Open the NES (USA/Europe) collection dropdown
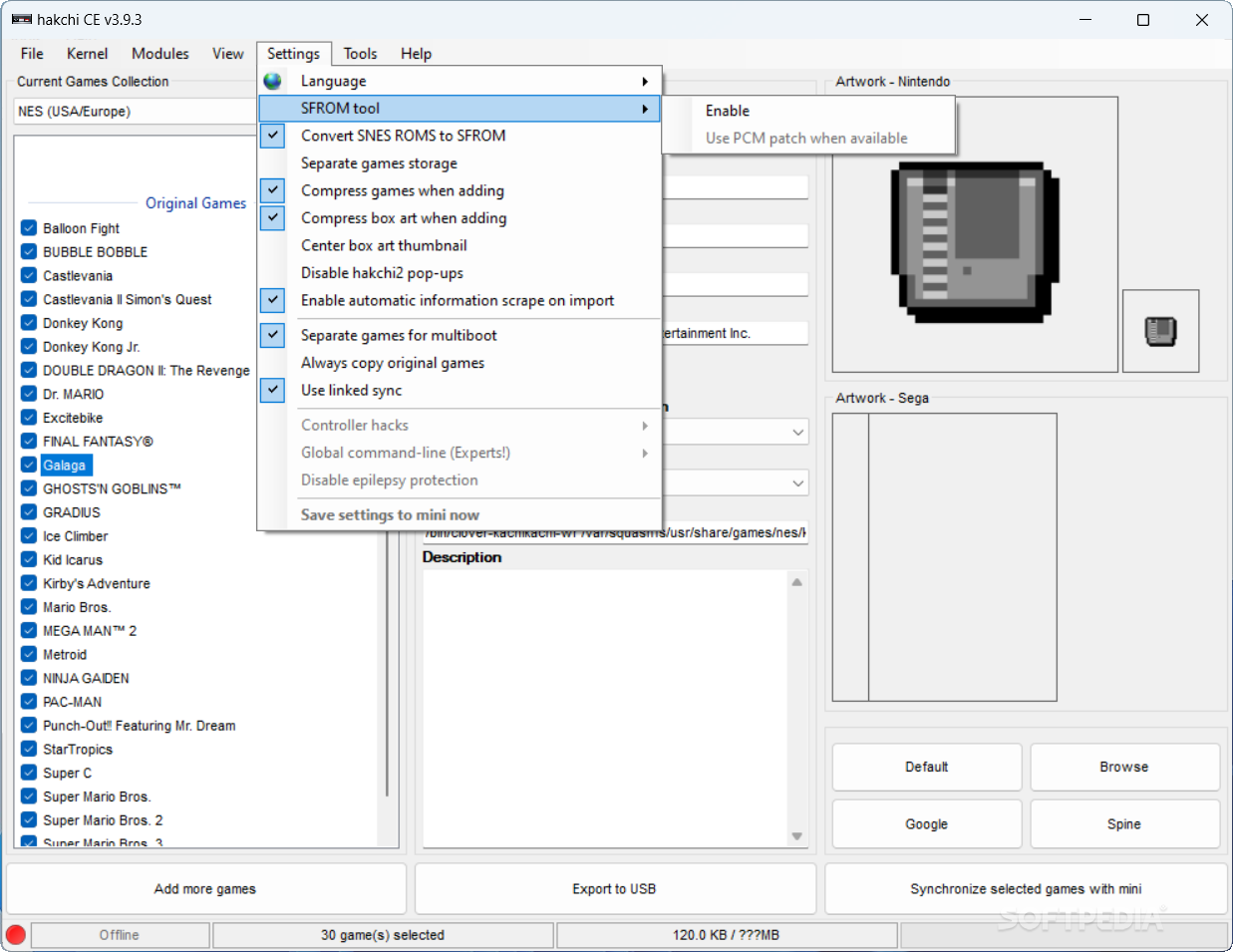This screenshot has height=952, width=1233. coord(136,111)
